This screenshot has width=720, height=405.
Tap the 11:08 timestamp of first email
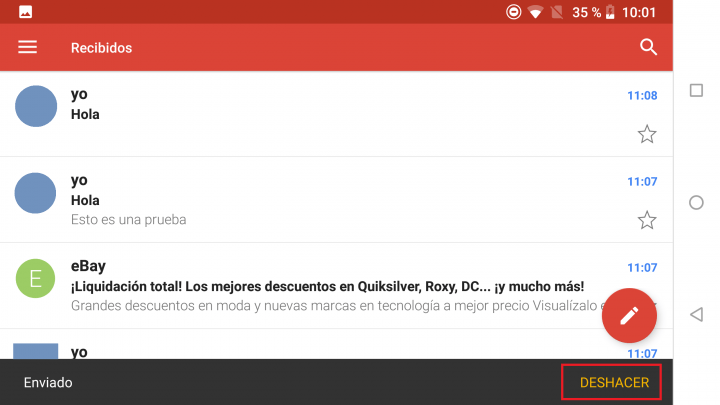(x=642, y=96)
